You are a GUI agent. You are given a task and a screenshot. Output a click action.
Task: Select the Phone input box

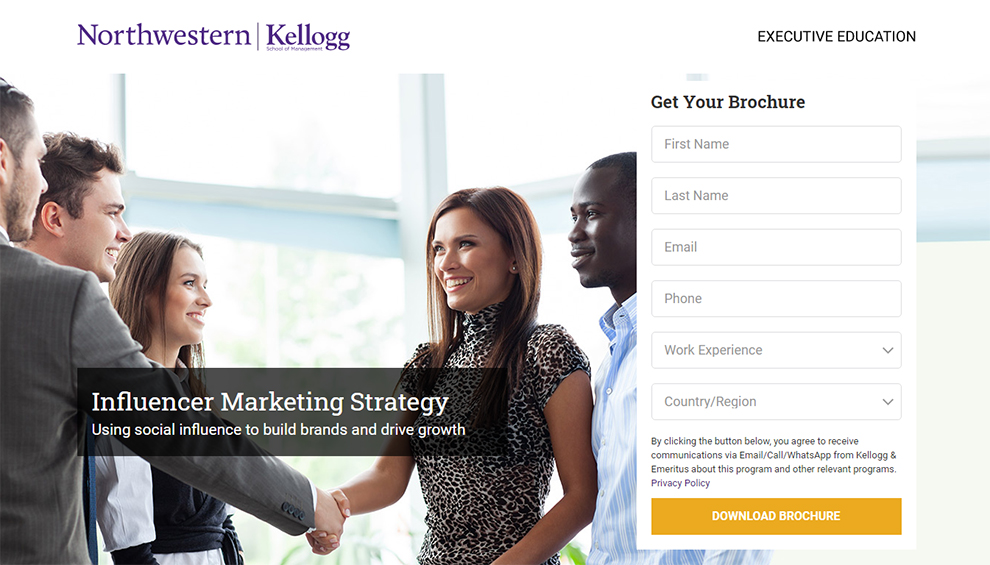tap(776, 299)
